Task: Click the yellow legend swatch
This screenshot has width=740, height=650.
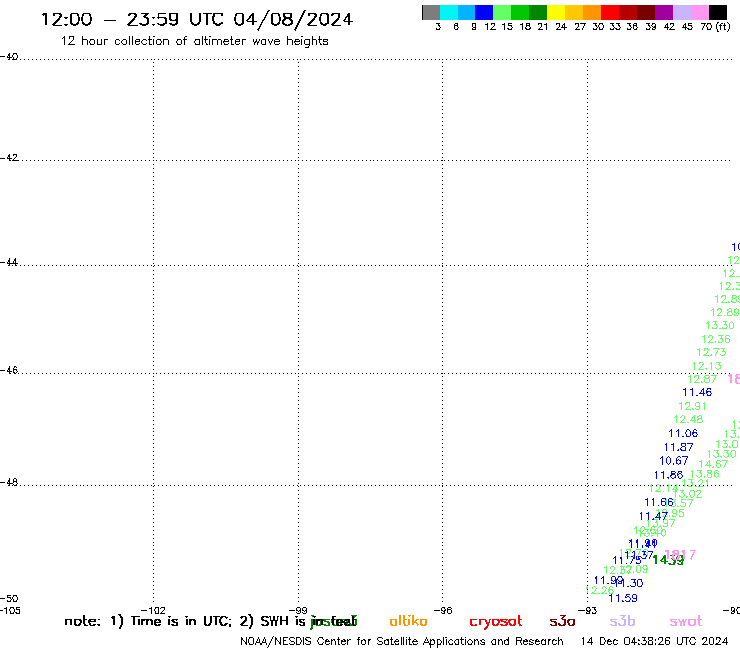Action: click(x=556, y=12)
